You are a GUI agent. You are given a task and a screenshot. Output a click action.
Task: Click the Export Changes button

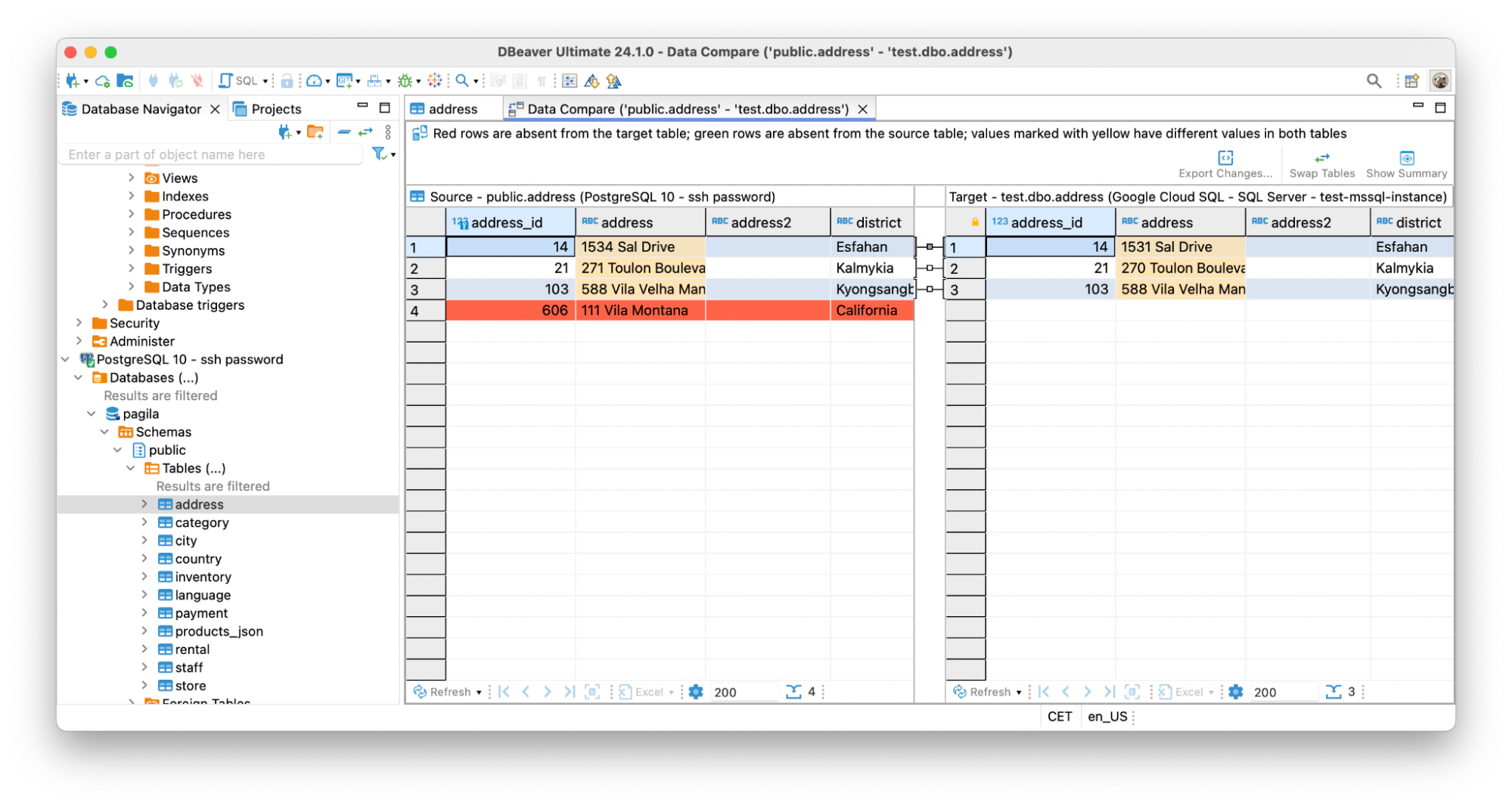pyautogui.click(x=1224, y=163)
